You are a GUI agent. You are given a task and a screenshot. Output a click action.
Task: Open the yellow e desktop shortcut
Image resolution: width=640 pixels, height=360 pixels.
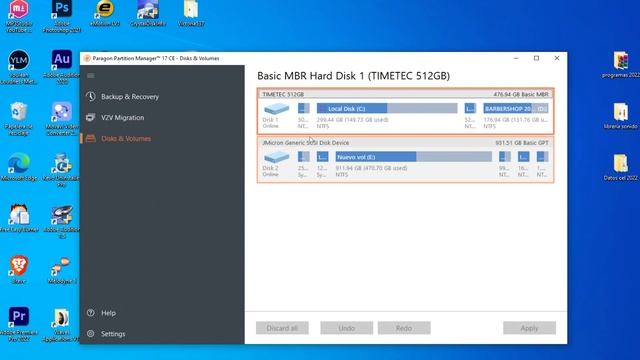click(105, 13)
